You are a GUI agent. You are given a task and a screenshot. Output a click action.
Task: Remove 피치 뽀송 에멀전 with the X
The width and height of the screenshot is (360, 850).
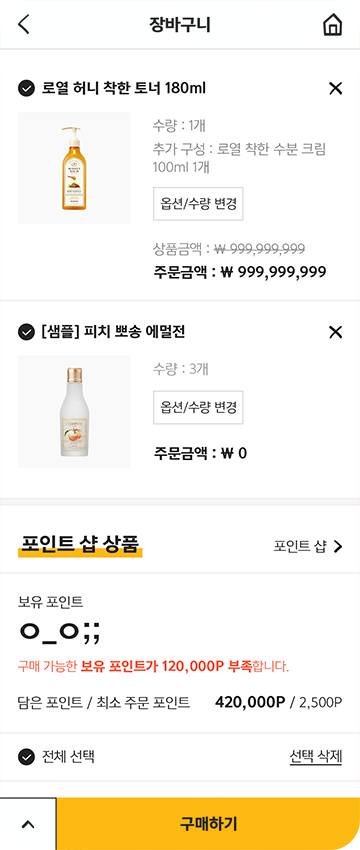(x=336, y=332)
